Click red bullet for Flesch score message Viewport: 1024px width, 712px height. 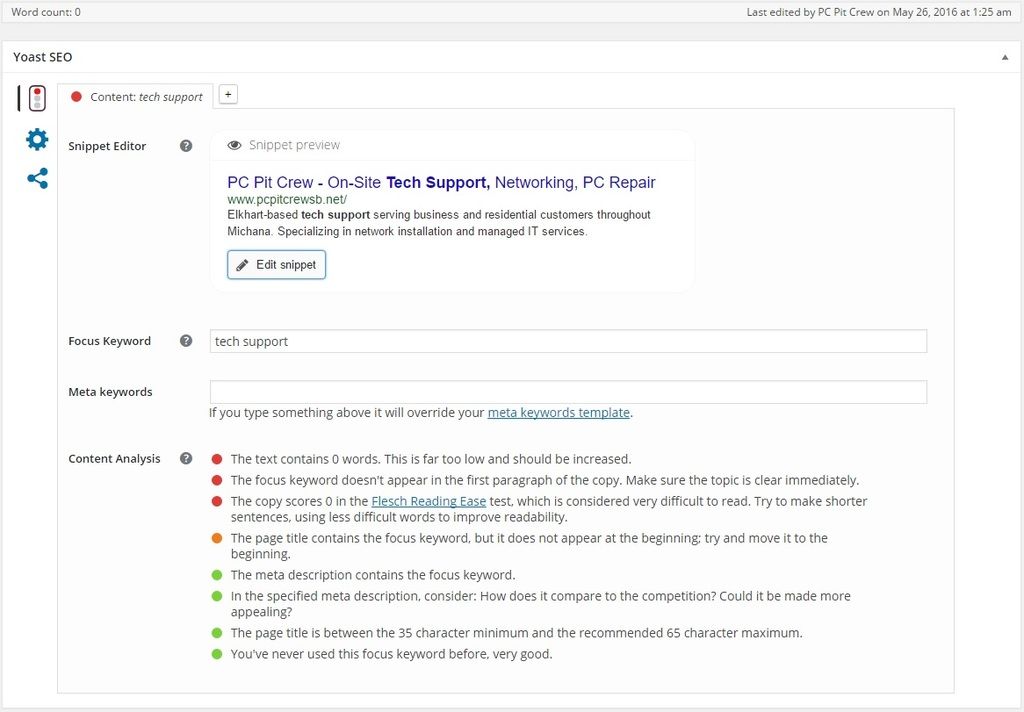217,501
